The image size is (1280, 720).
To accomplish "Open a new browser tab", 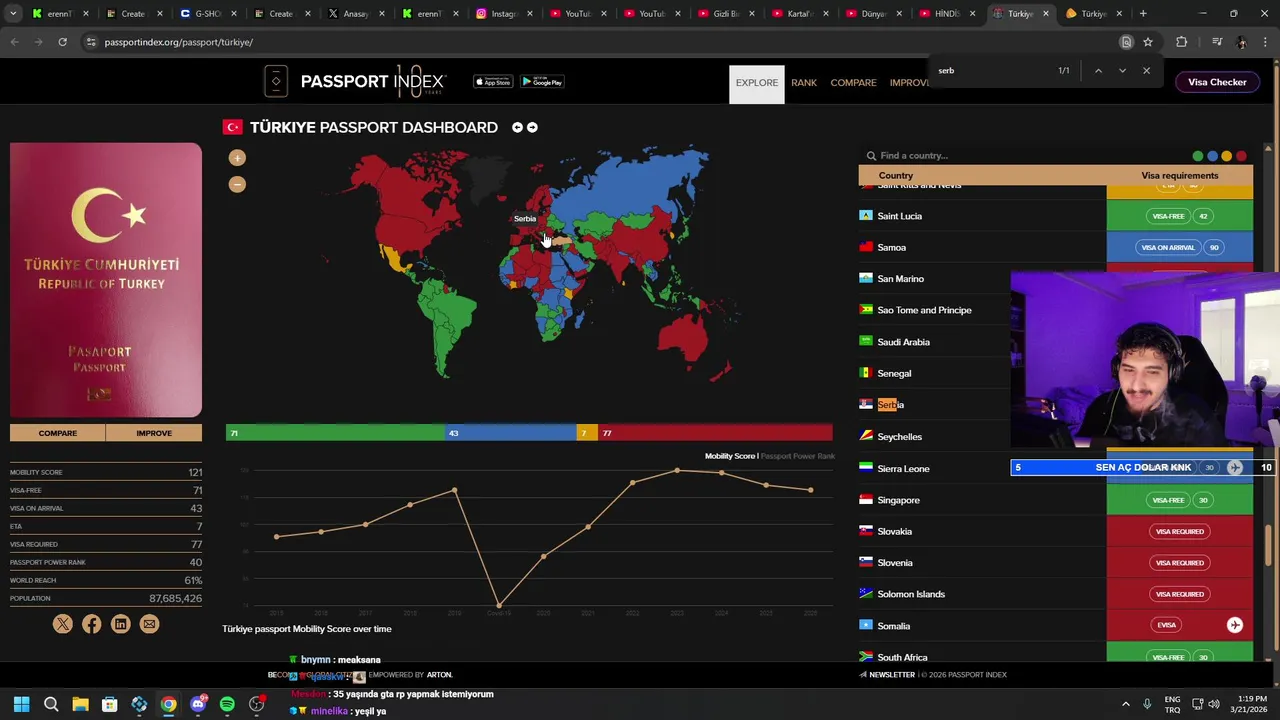I will pyautogui.click(x=1143, y=14).
